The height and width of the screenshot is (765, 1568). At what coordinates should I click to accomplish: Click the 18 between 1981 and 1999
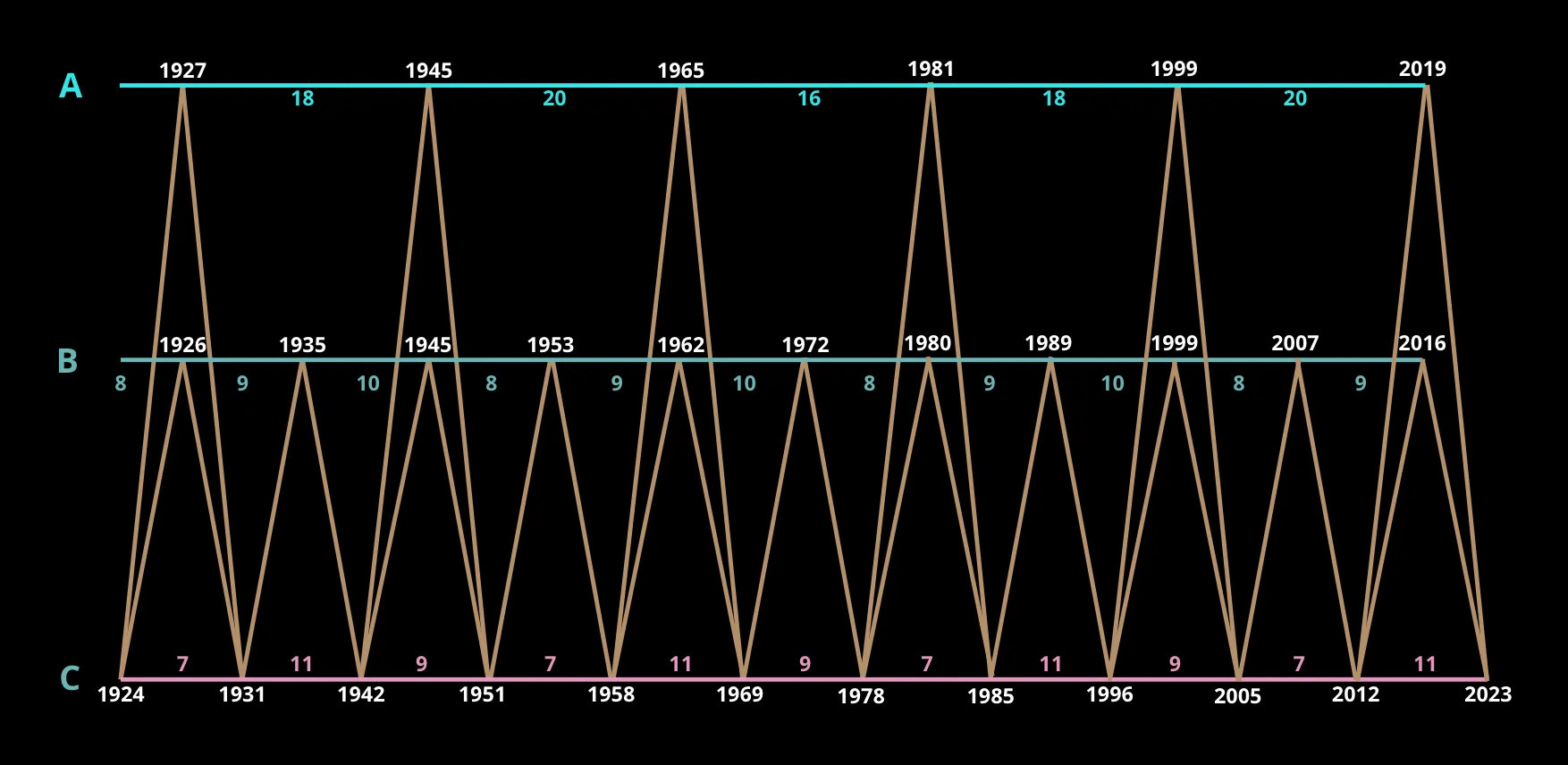[x=1054, y=99]
